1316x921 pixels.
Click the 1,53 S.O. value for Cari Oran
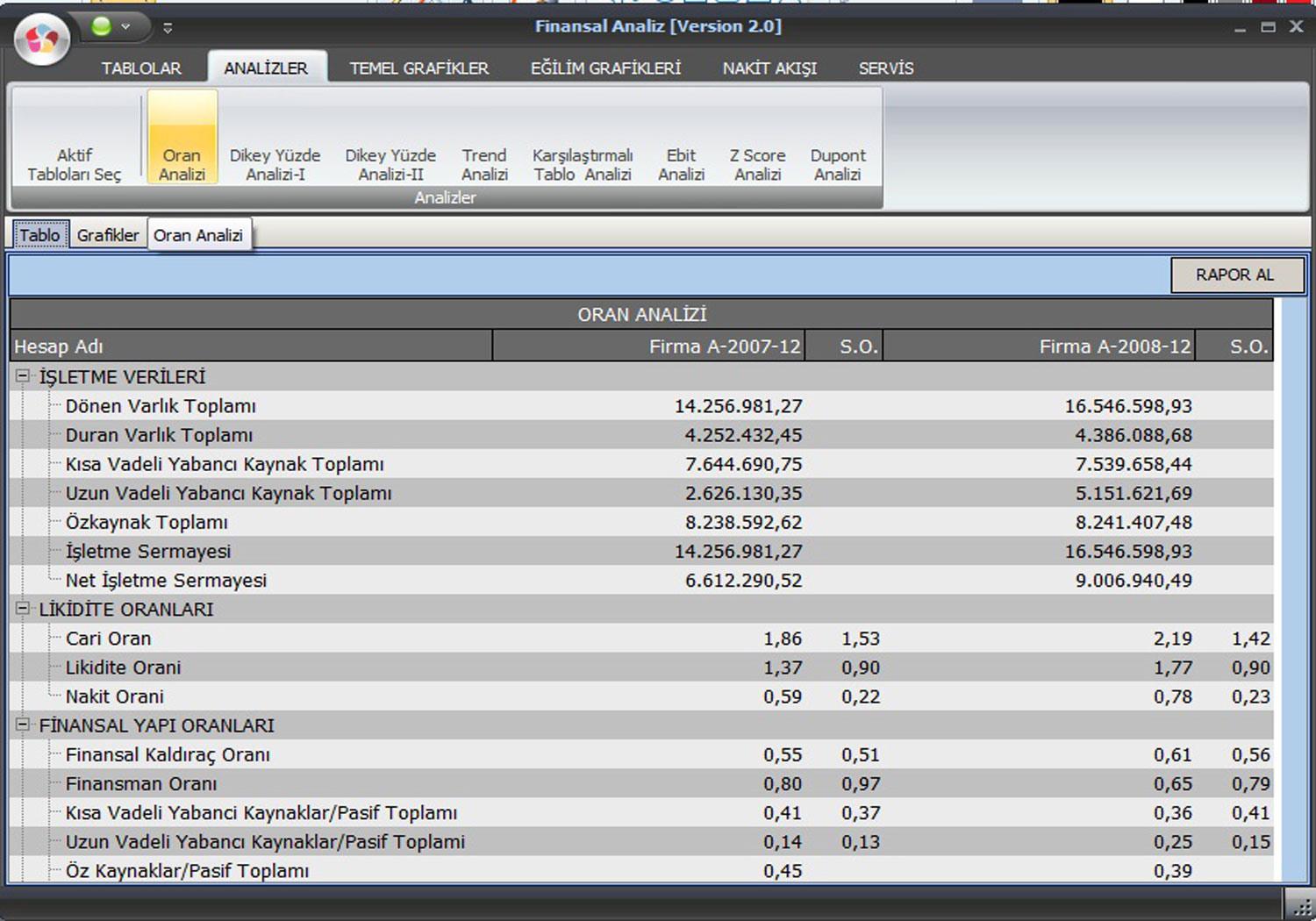click(x=861, y=638)
